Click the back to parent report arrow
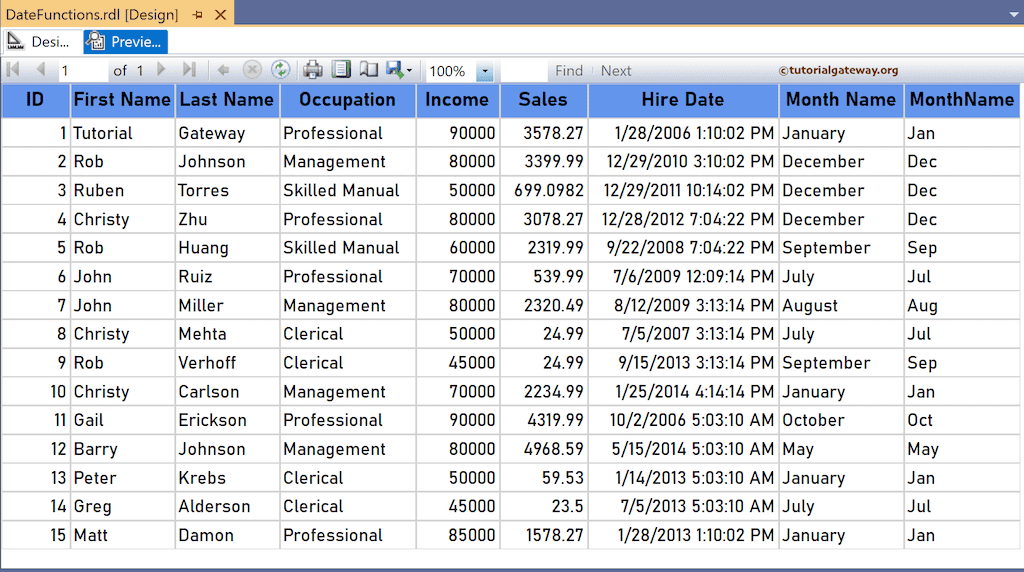 223,70
